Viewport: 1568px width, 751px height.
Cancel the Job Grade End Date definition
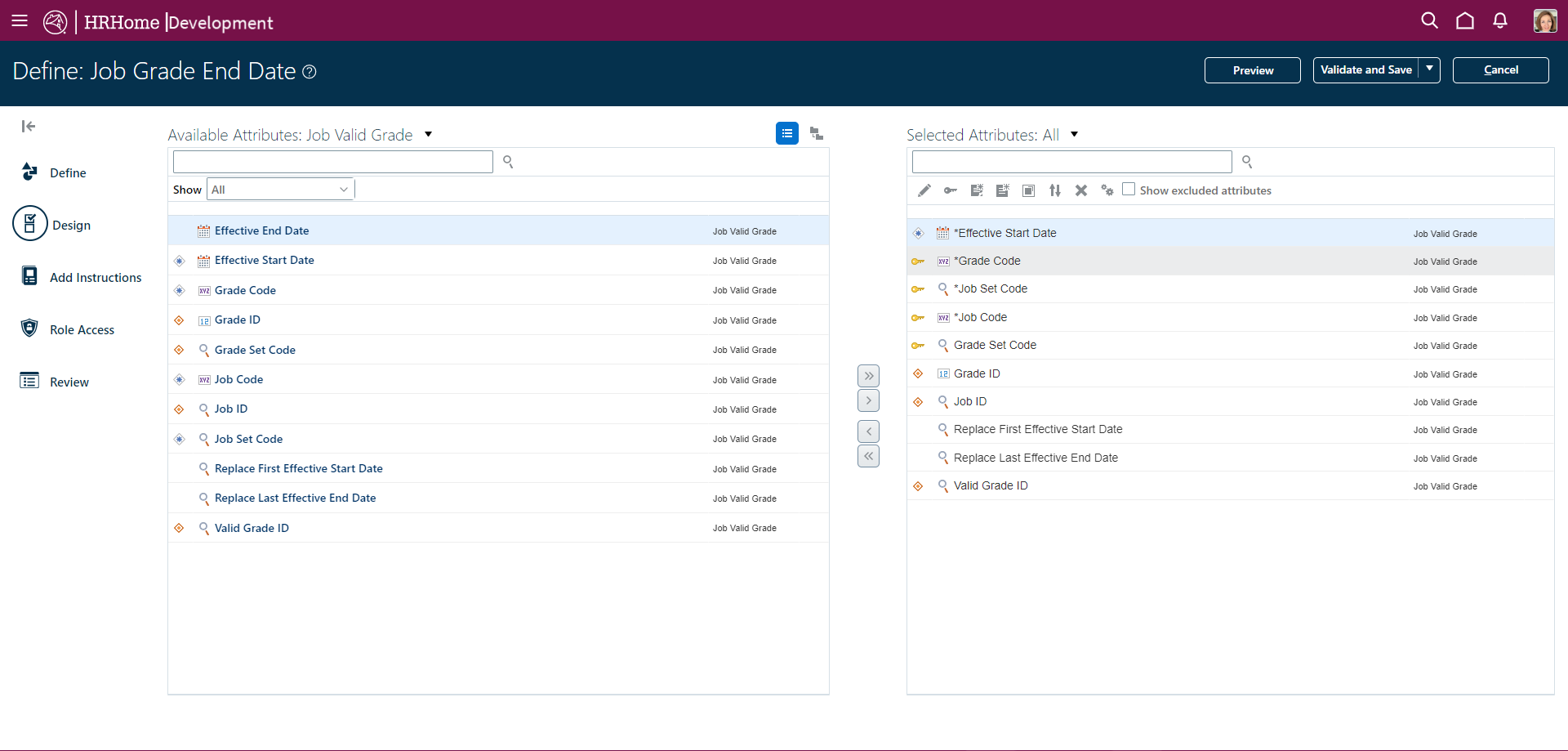[x=1500, y=70]
